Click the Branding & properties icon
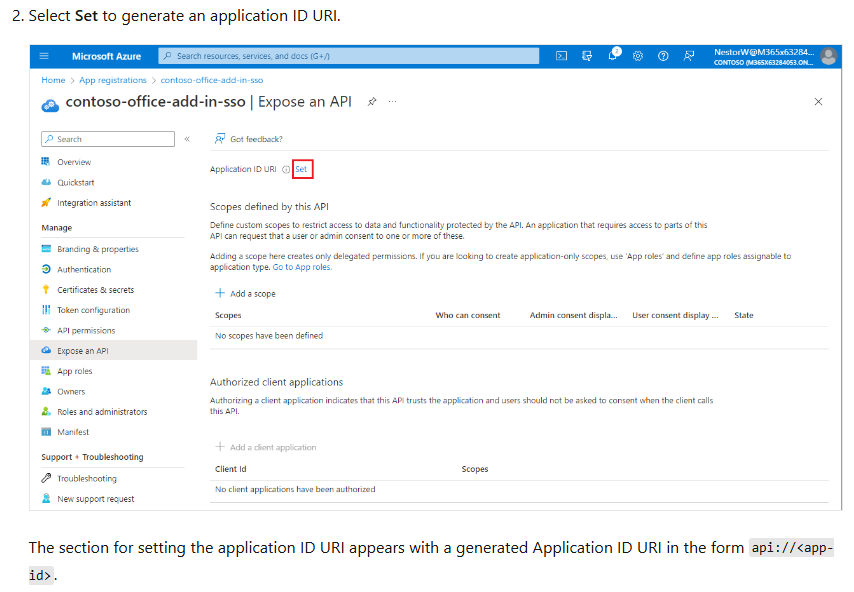 (46, 248)
